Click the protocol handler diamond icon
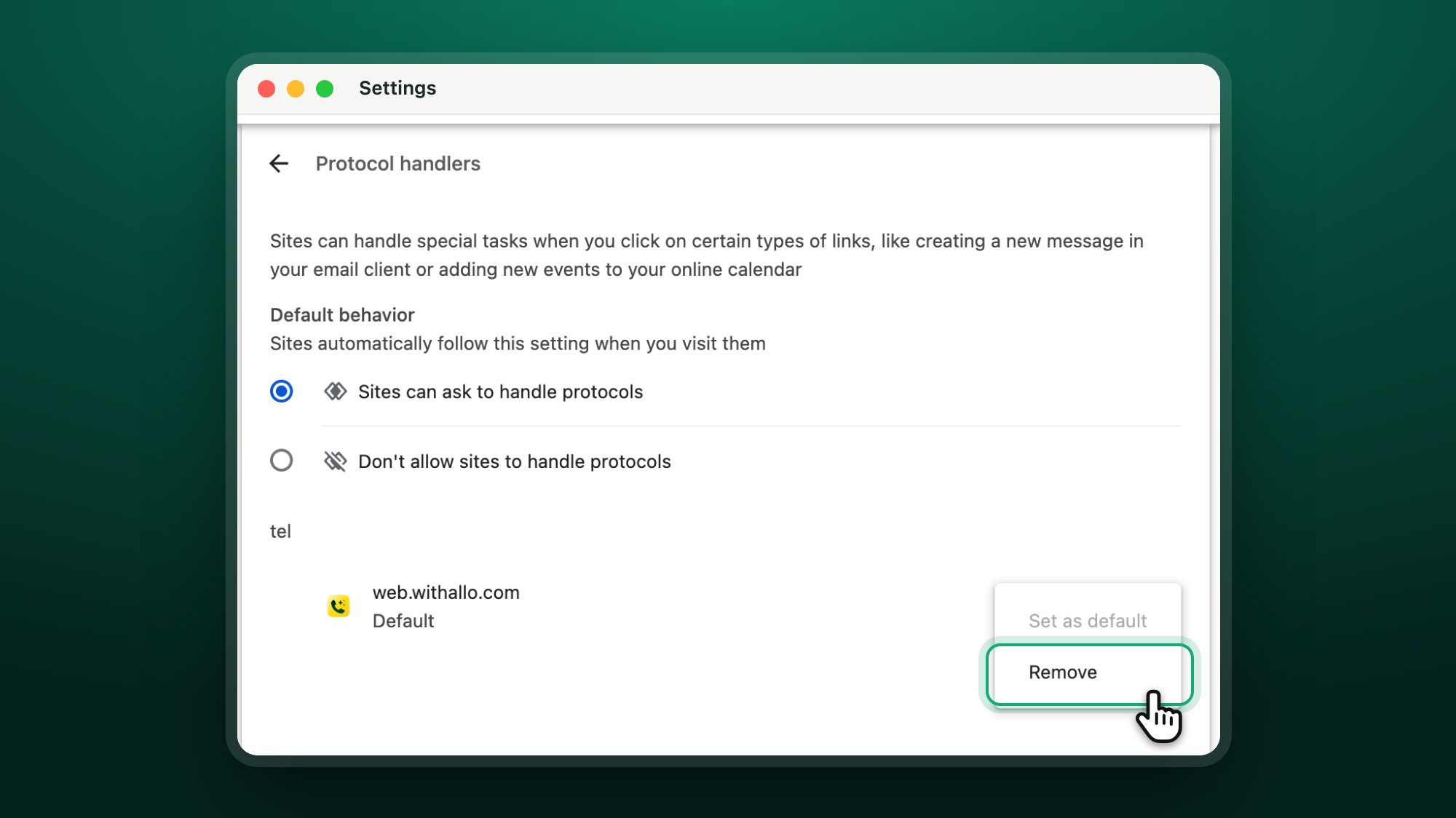The height and width of the screenshot is (818, 1456). (335, 392)
